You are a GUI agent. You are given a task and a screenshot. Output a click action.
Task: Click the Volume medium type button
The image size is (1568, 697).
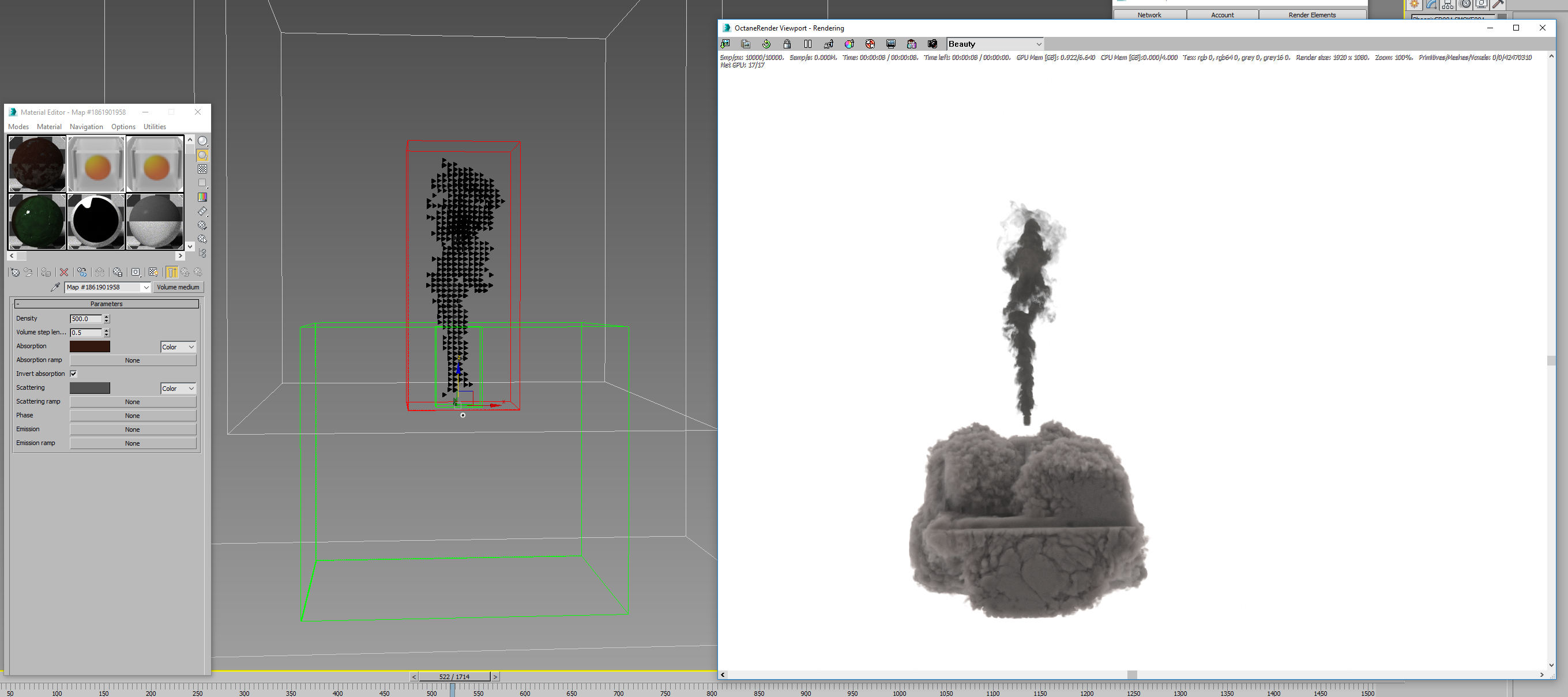point(178,287)
